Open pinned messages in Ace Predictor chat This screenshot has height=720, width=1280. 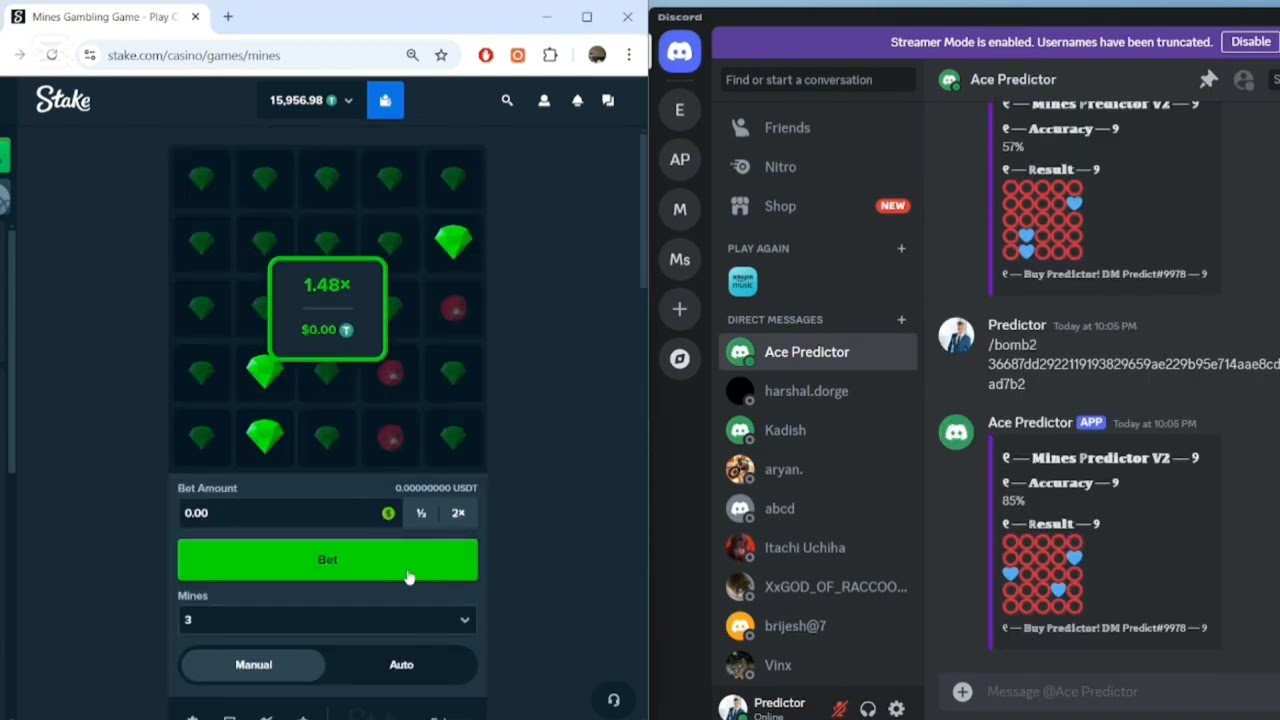coord(1208,80)
